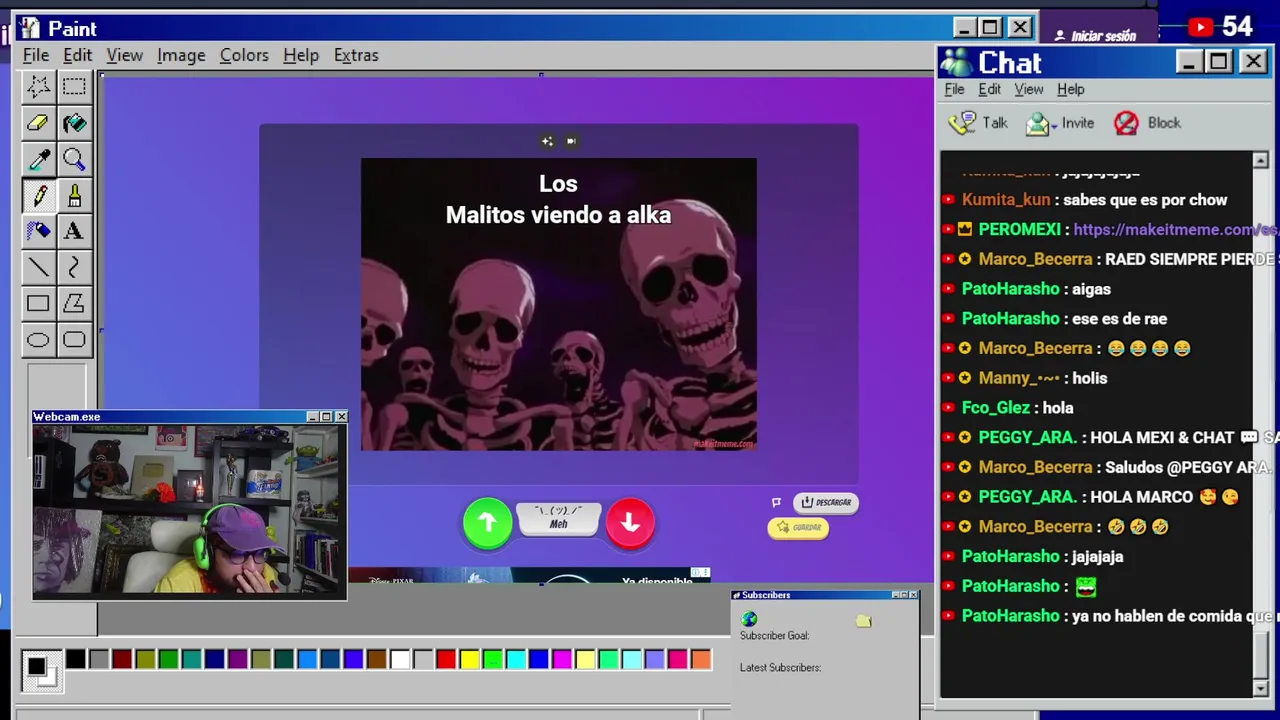Choose the Curve tool in Paint
Screen dimensions: 1280x720
point(74,267)
